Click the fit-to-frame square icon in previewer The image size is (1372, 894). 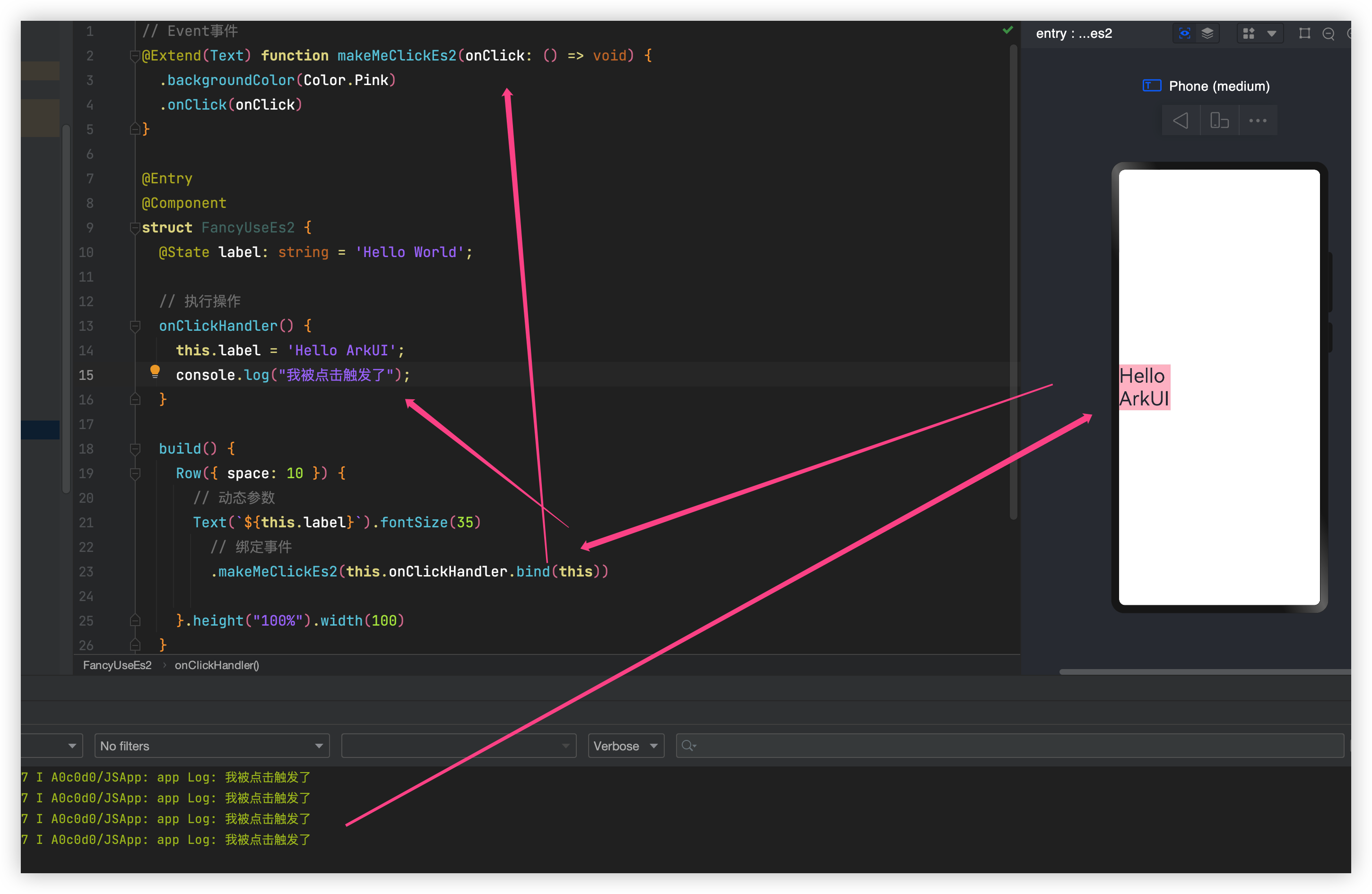(1304, 34)
